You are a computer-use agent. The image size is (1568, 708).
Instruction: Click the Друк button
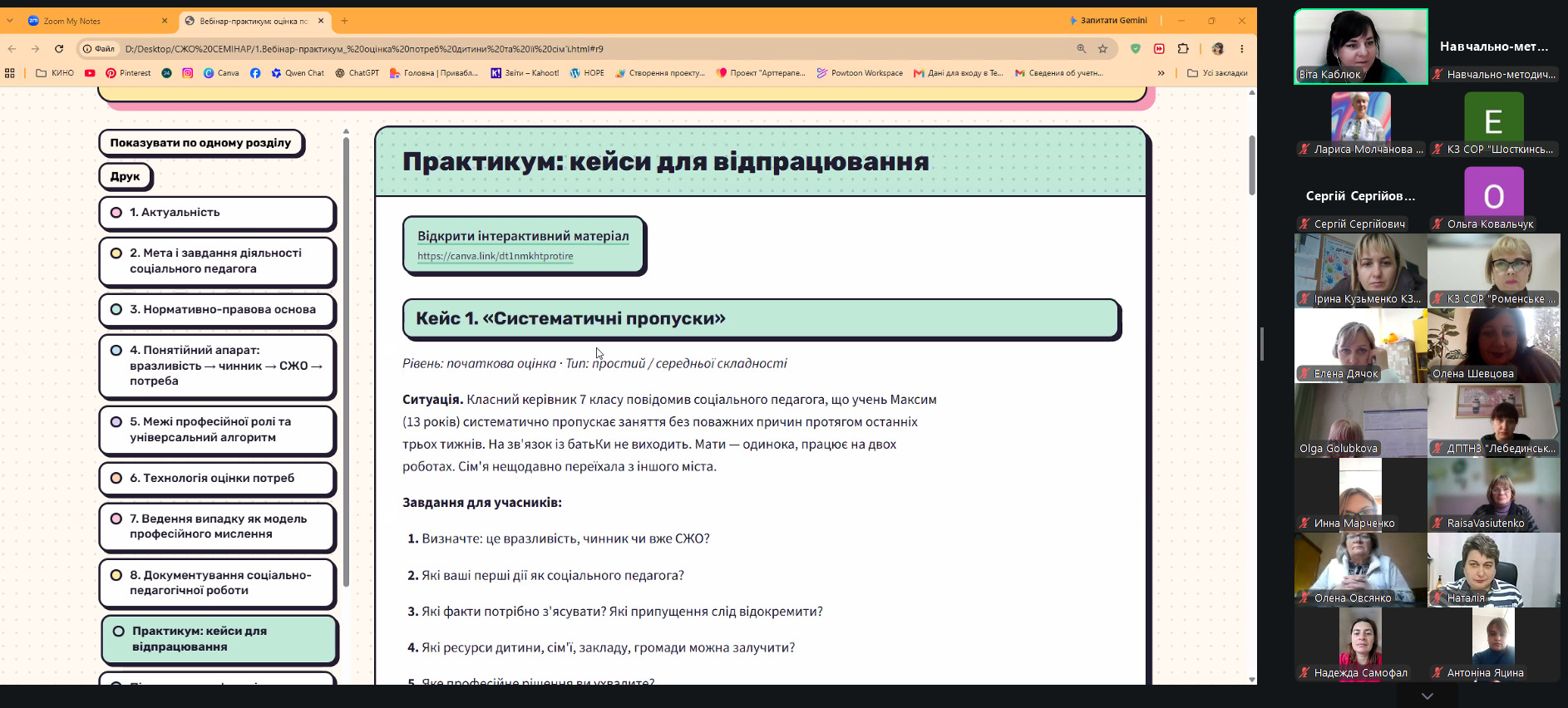click(x=125, y=176)
